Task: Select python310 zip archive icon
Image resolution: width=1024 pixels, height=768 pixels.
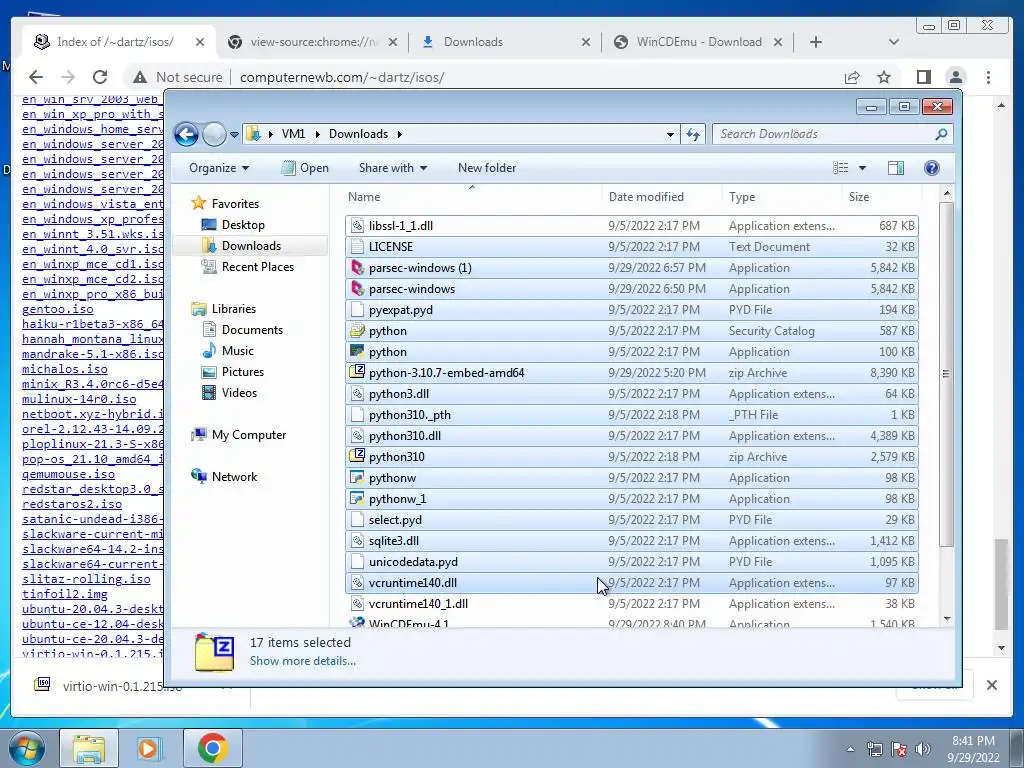Action: pos(357,456)
